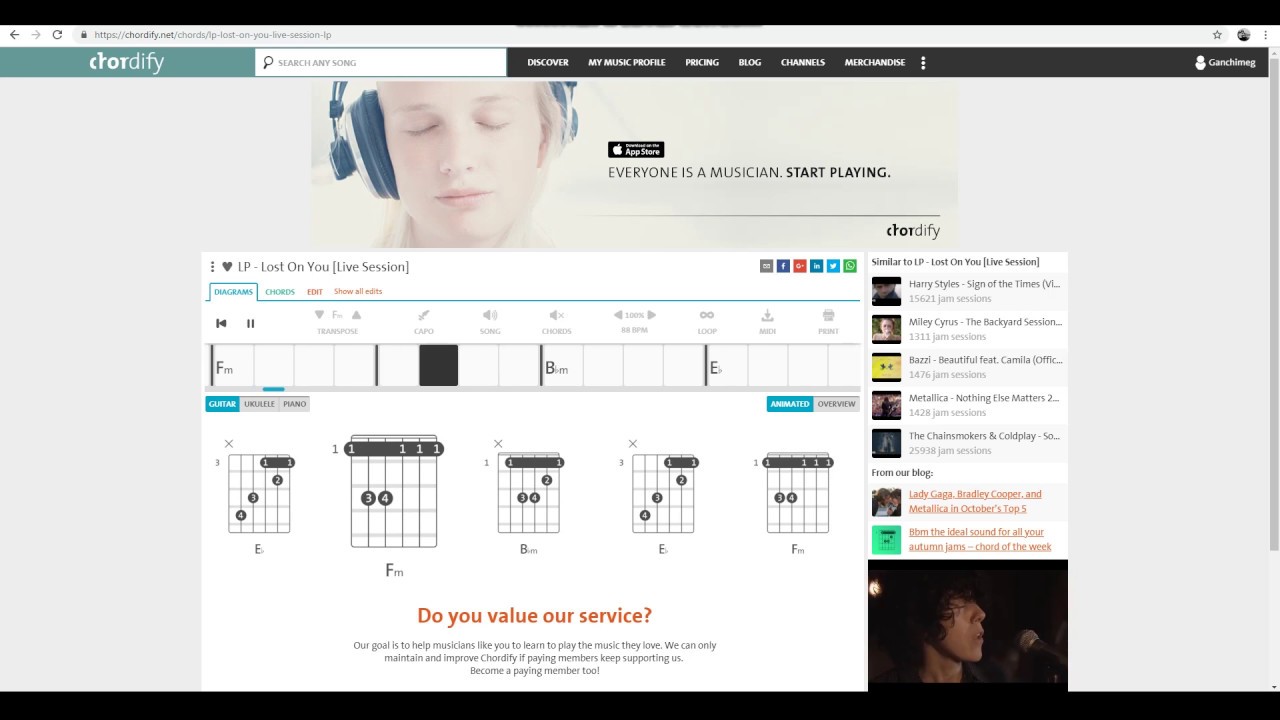This screenshot has width=1280, height=720.
Task: Pause the song playback
Action: click(250, 323)
